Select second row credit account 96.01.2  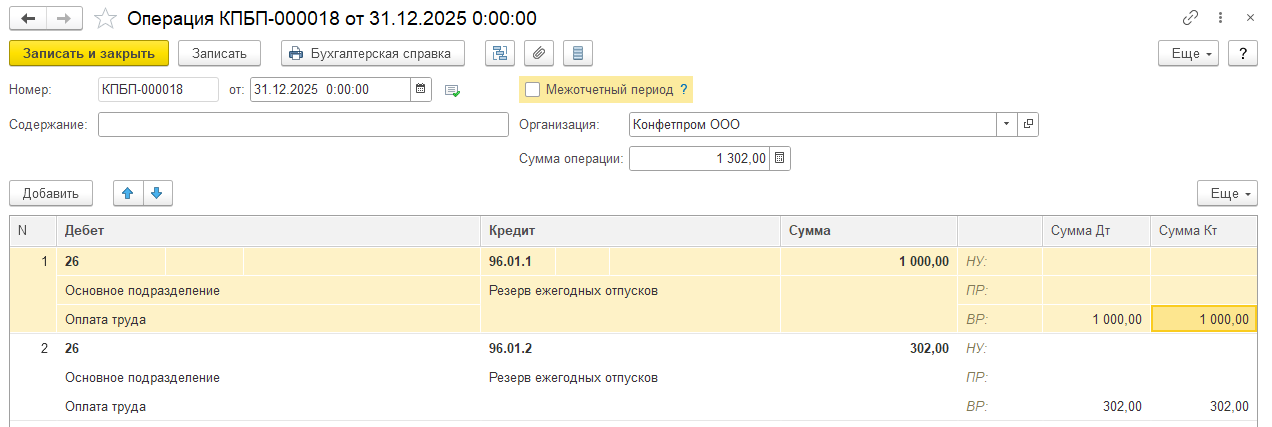point(509,349)
